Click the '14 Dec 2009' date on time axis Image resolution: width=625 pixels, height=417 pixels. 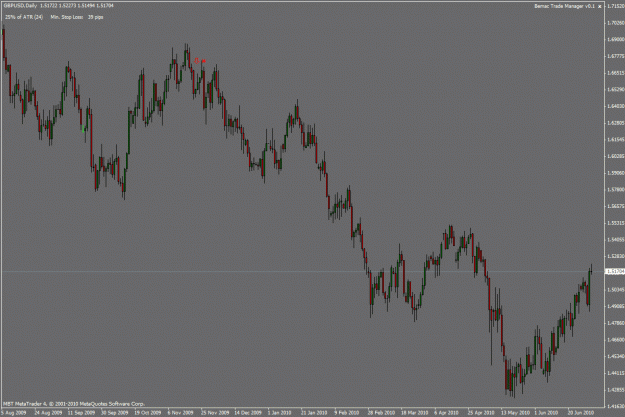pyautogui.click(x=248, y=413)
